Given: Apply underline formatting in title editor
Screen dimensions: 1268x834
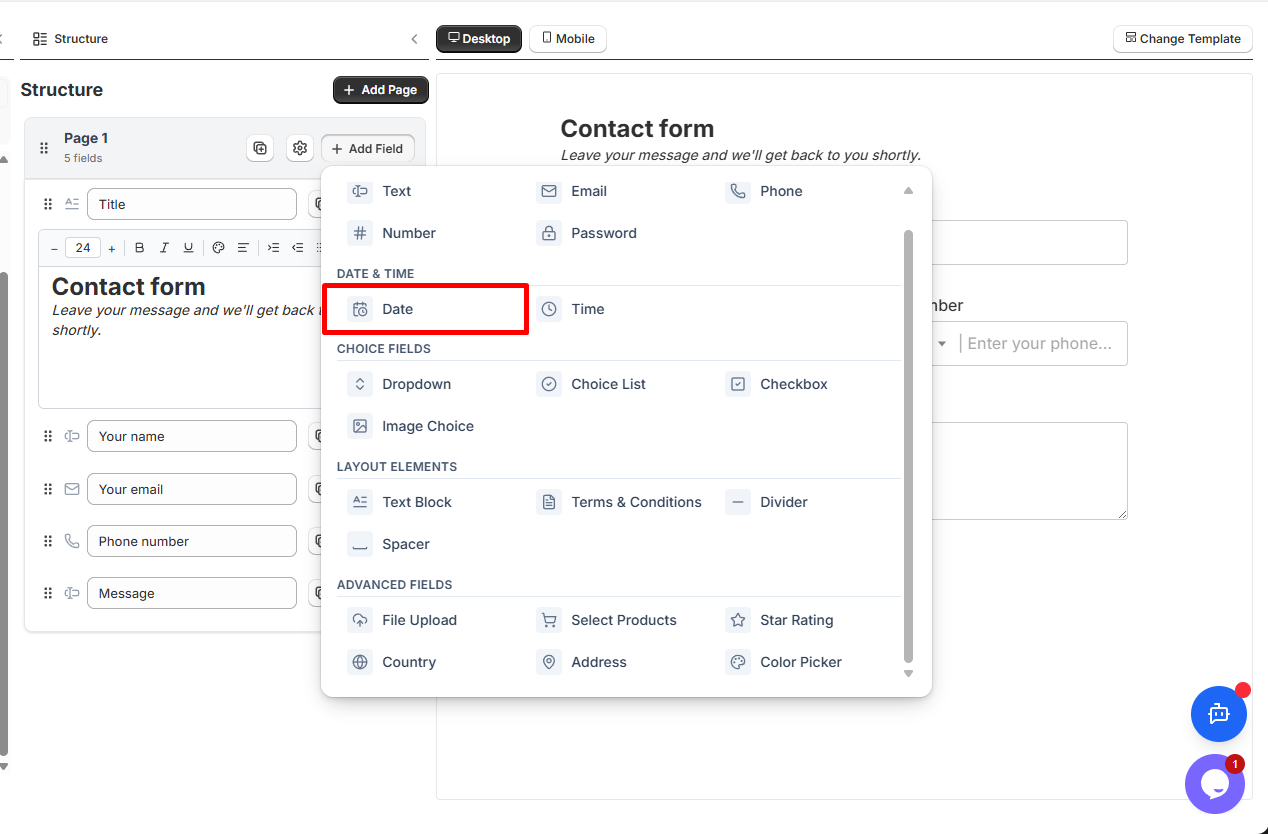Looking at the screenshot, I should 188,248.
